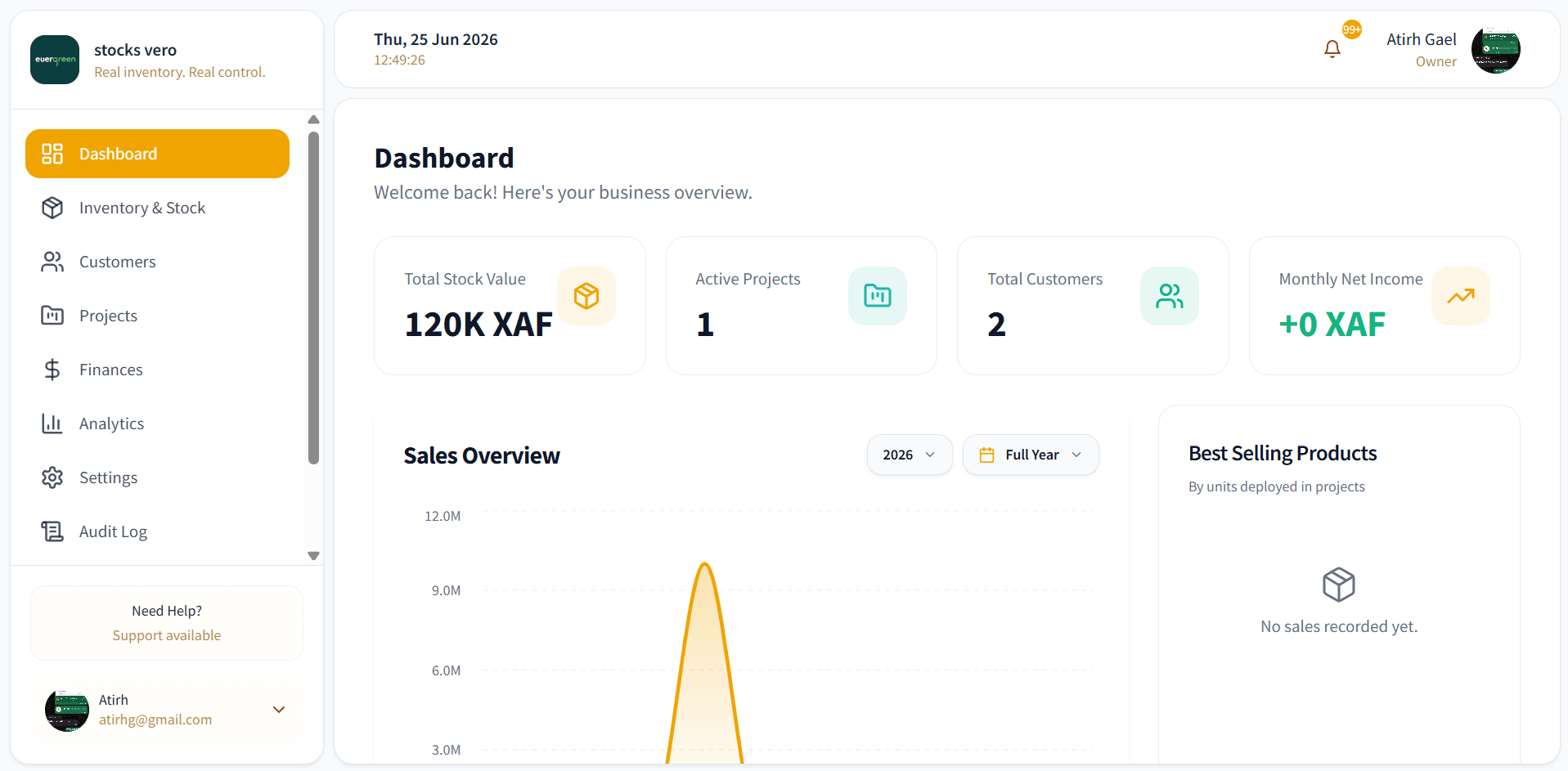Click the 99+ notification badge
Screen dimensions: 1568x771
coord(1352,29)
